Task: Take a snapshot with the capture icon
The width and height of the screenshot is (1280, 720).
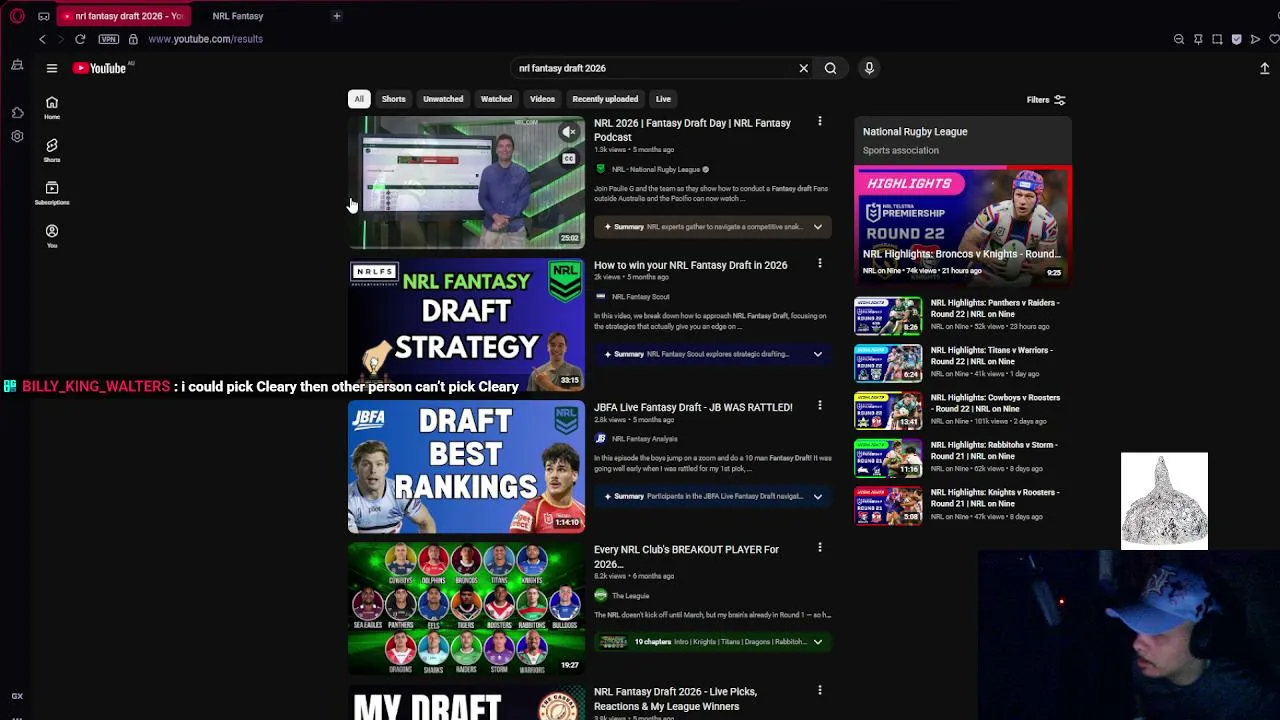Action: 1217,39
